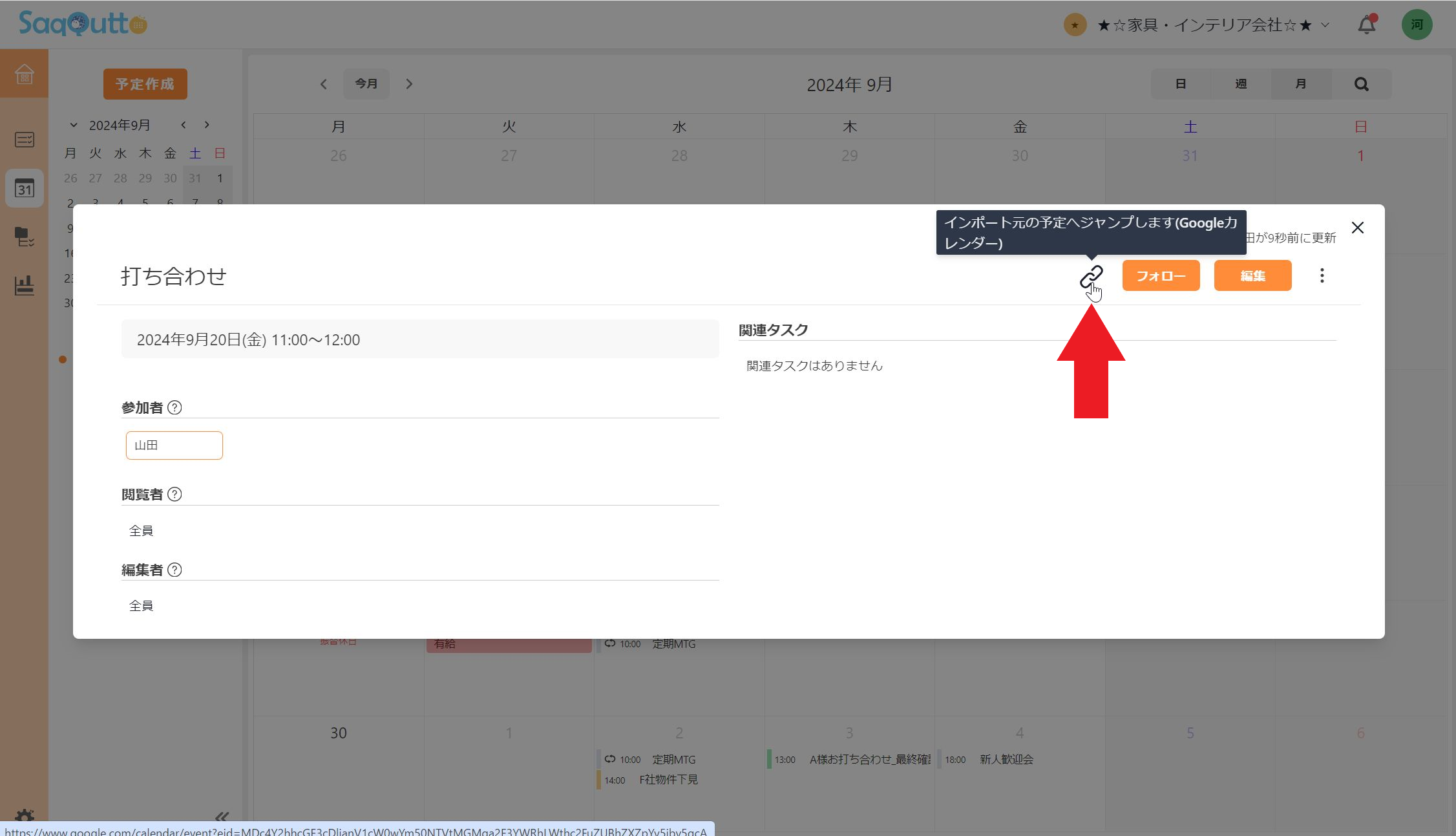1456x836 pixels.
Task: Open the notification bell
Action: point(1366,24)
